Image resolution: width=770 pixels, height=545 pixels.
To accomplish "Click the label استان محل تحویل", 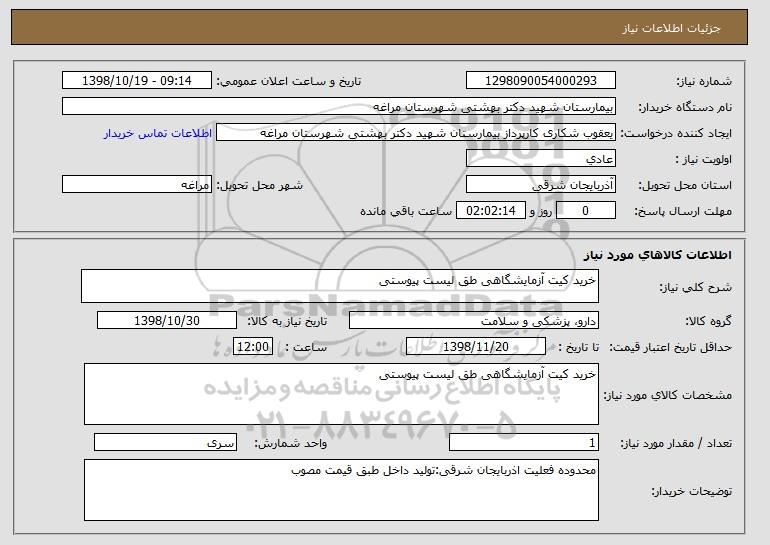I will 685,186.
